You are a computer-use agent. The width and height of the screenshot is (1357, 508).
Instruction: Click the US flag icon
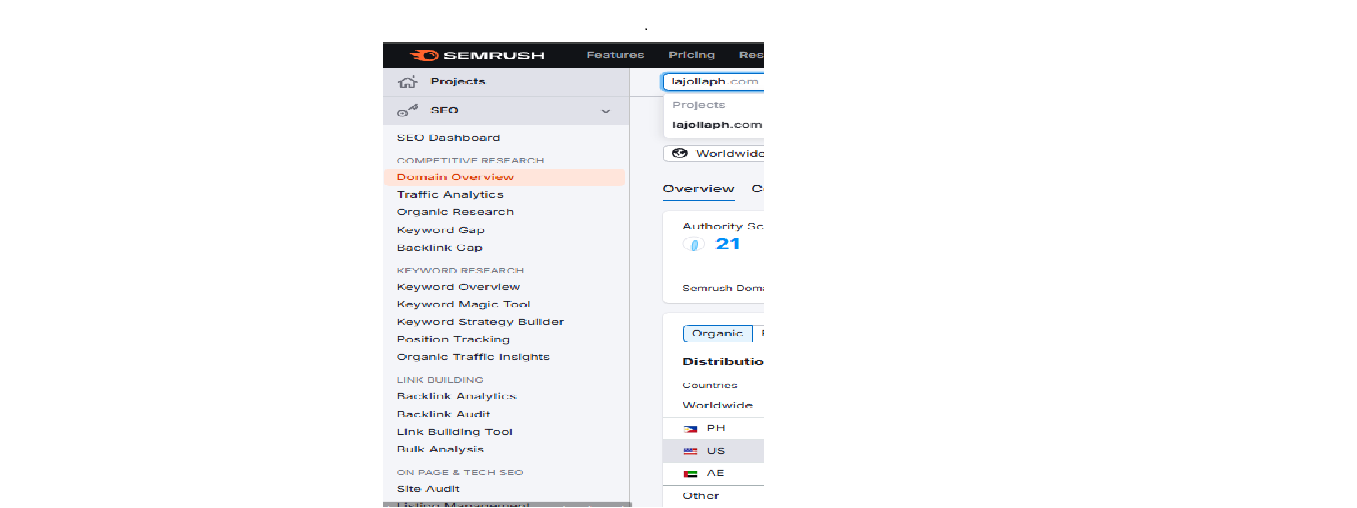click(690, 451)
